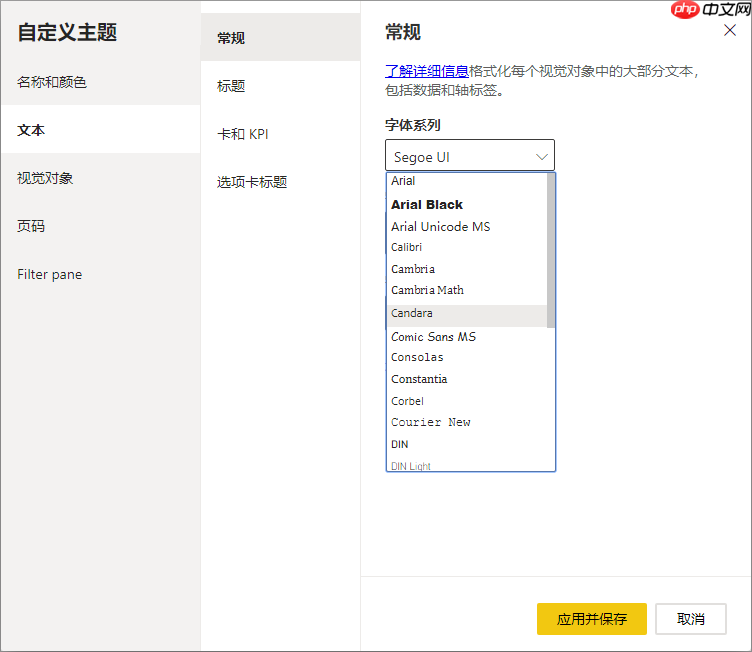Open the 视觉对象 section
This screenshot has height=652, width=752.
pyautogui.click(x=100, y=178)
